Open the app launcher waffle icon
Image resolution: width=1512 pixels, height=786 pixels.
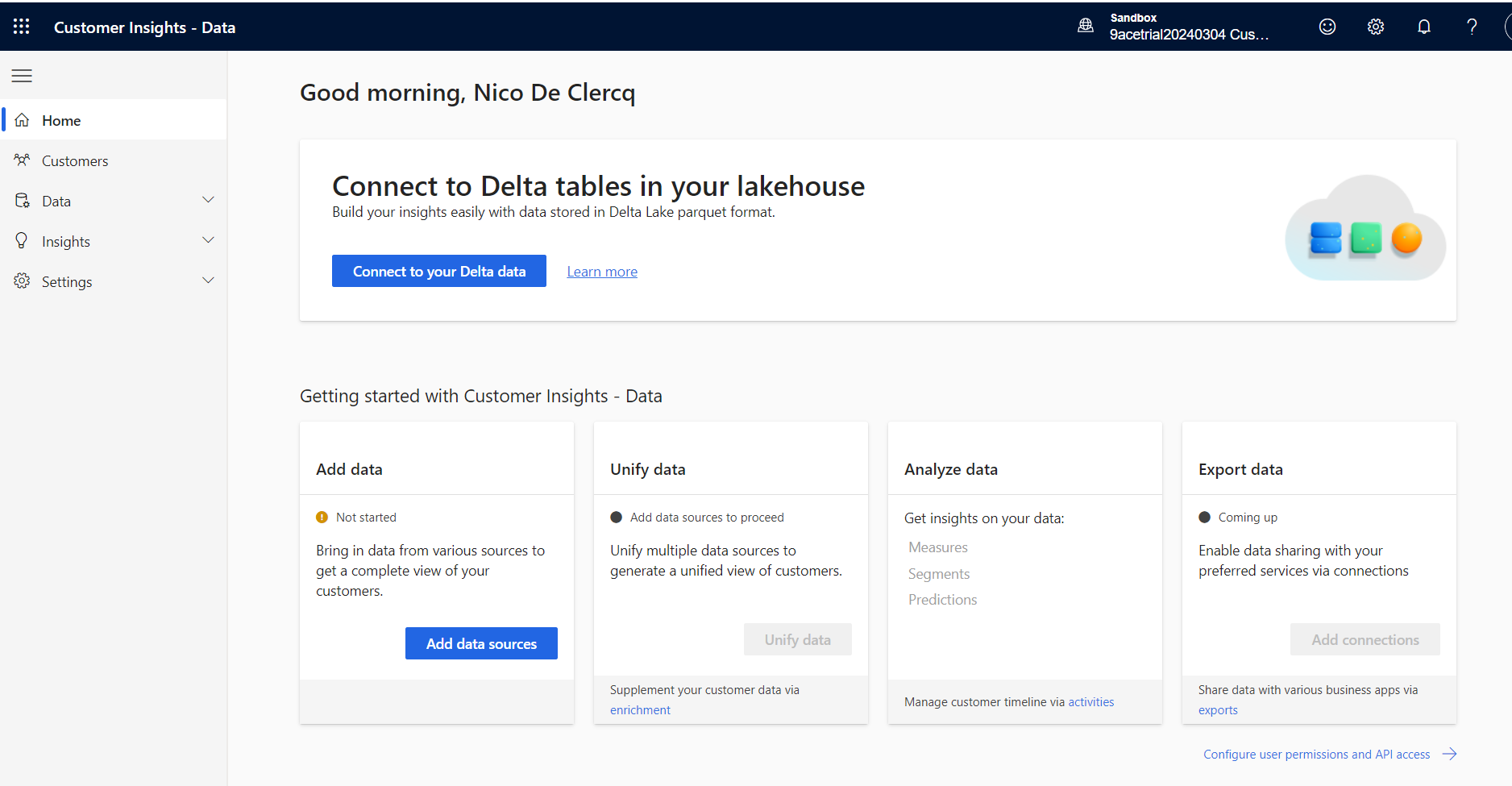click(22, 27)
